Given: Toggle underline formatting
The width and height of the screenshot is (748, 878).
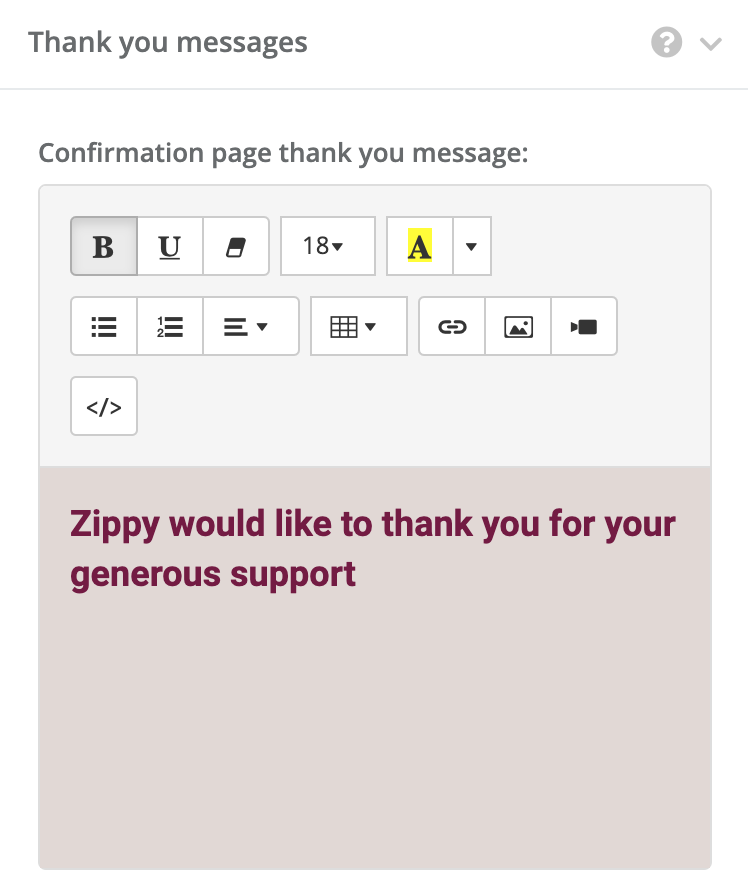Looking at the screenshot, I should tap(170, 246).
